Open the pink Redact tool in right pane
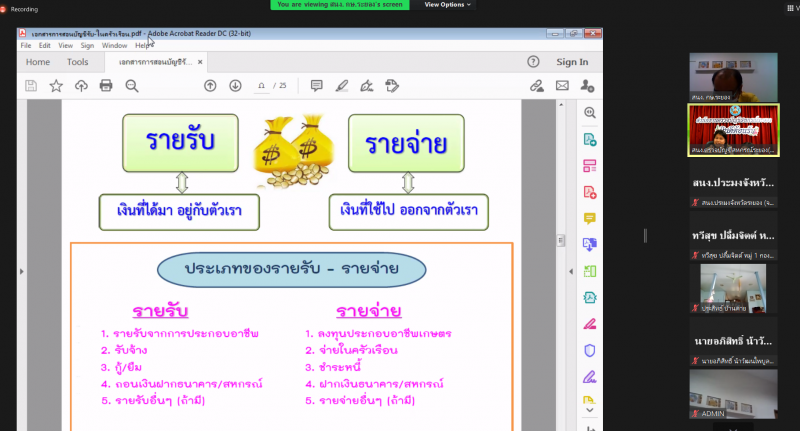800x431 pixels. [x=590, y=324]
